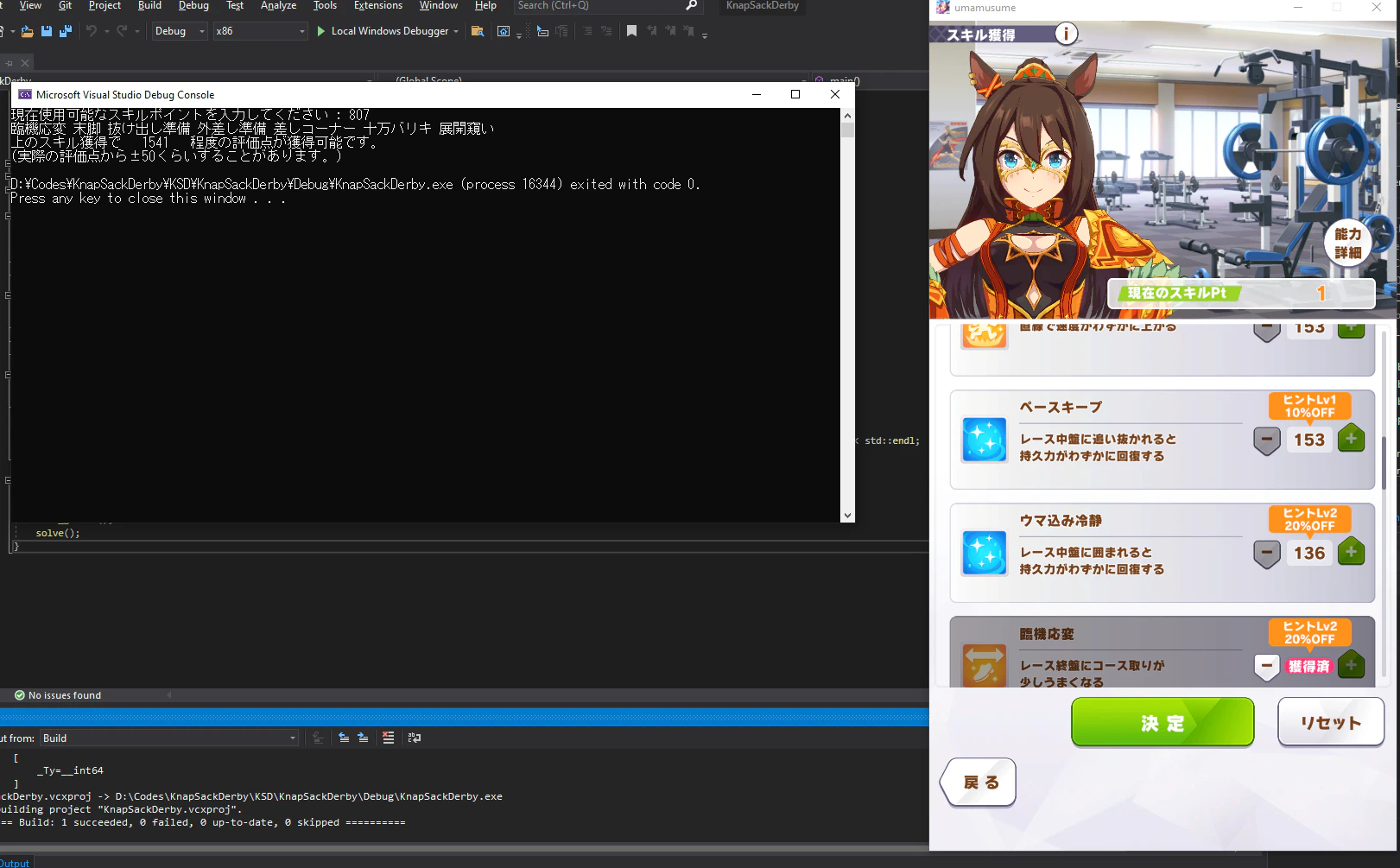
Task: Open the Analyze menu
Action: 278,5
